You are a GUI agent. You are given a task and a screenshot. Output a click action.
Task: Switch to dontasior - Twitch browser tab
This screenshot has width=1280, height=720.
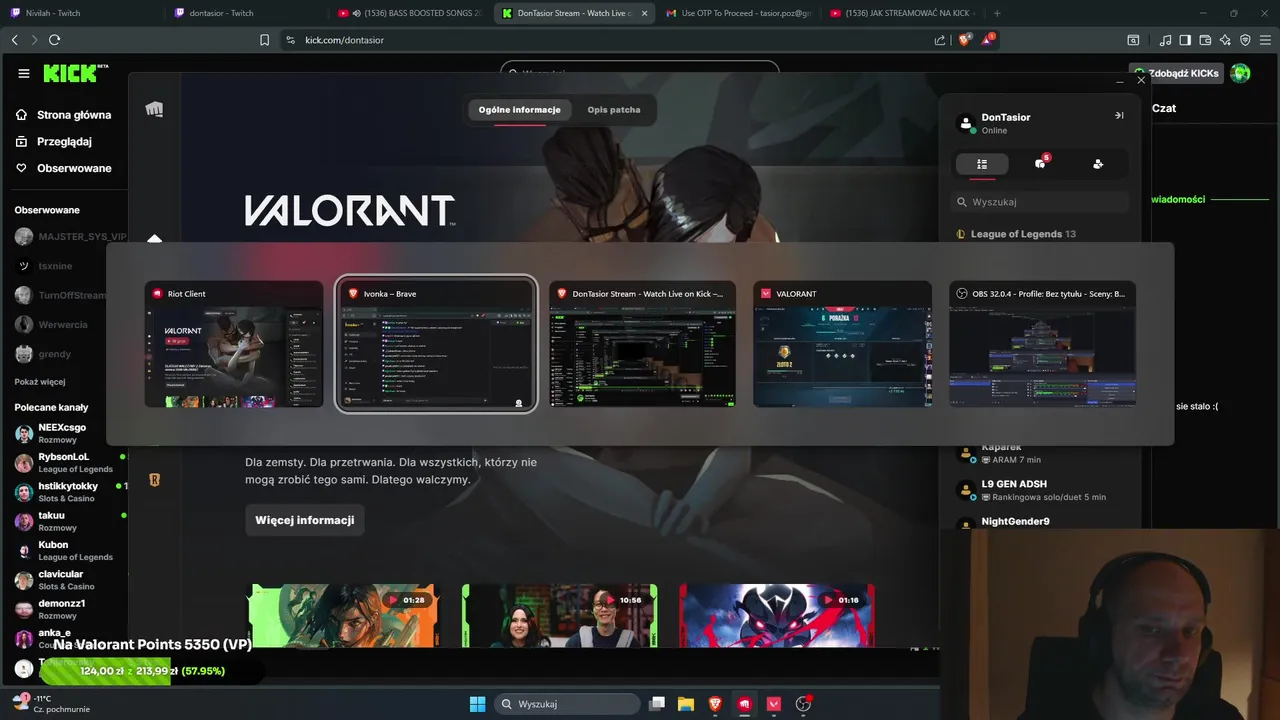click(245, 13)
